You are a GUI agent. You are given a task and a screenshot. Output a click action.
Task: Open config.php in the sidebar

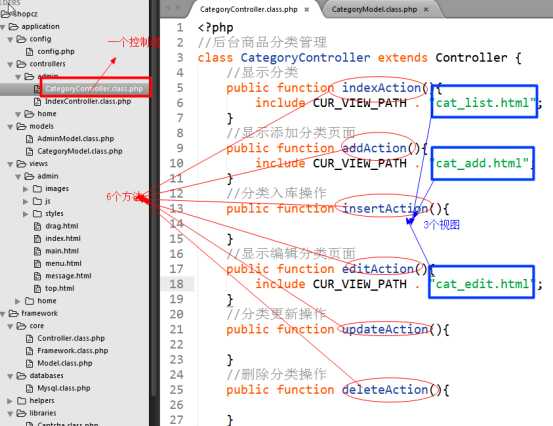coord(56,51)
